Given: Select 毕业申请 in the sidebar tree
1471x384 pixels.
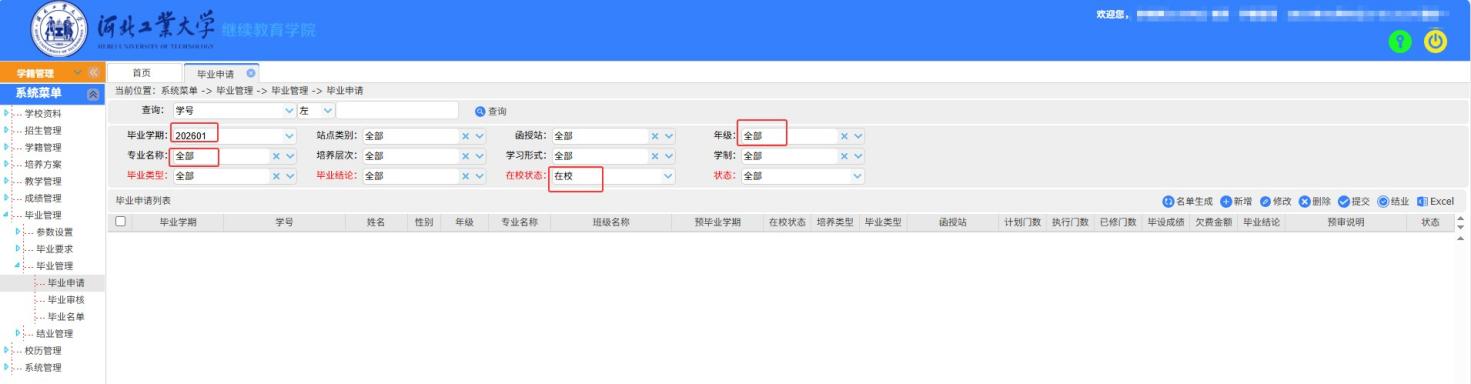Looking at the screenshot, I should [66, 283].
